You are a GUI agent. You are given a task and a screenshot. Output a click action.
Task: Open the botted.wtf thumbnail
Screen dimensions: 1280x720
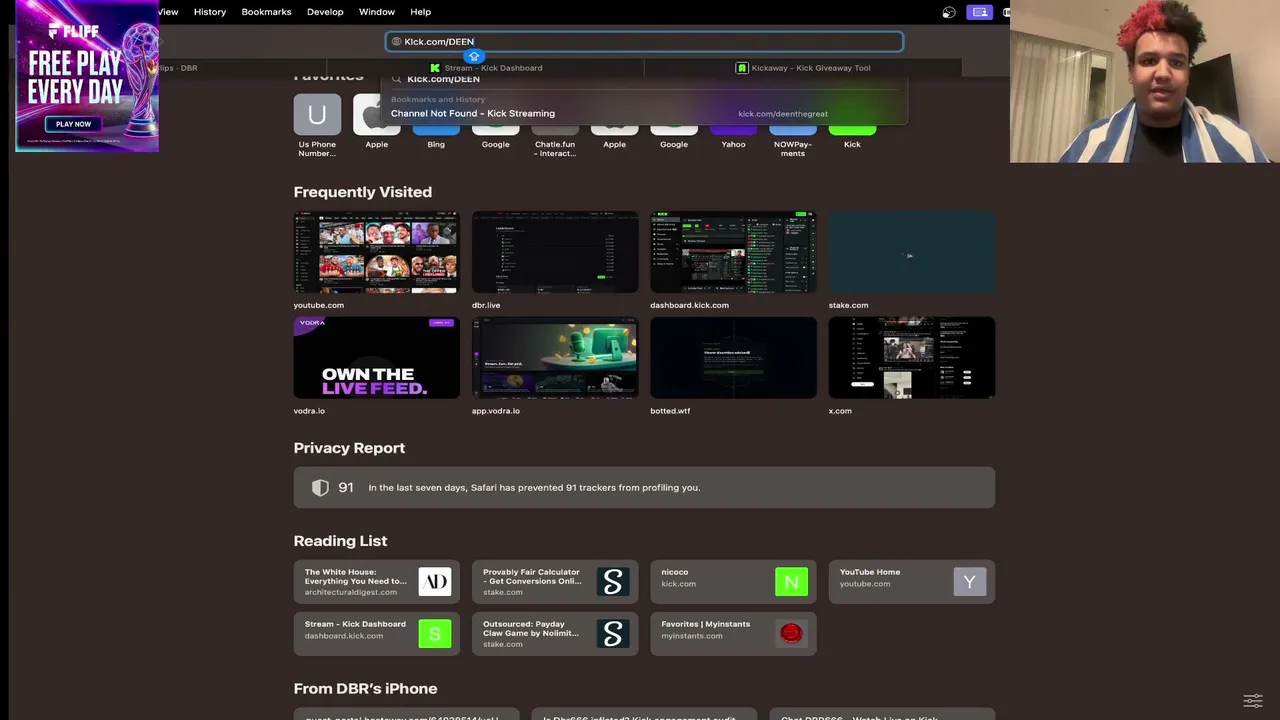coord(733,358)
